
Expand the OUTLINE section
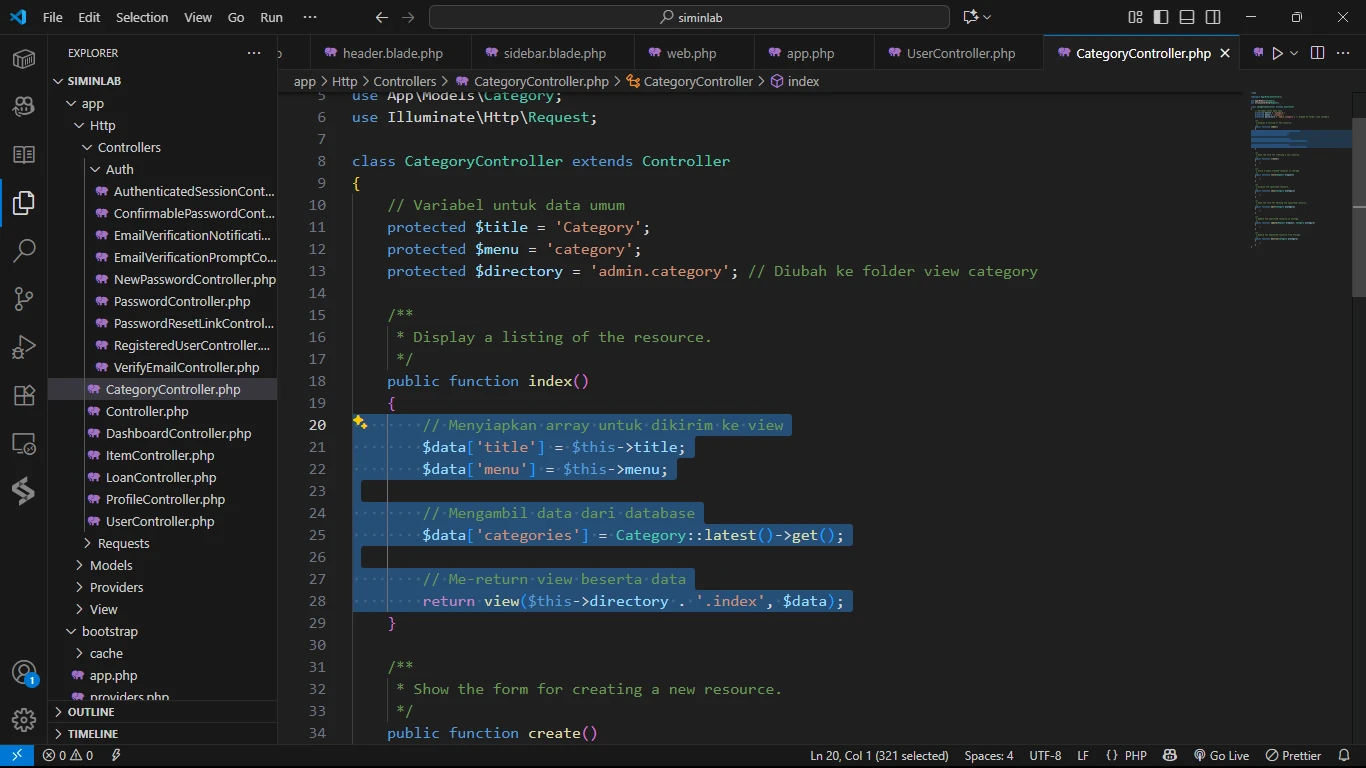click(91, 712)
